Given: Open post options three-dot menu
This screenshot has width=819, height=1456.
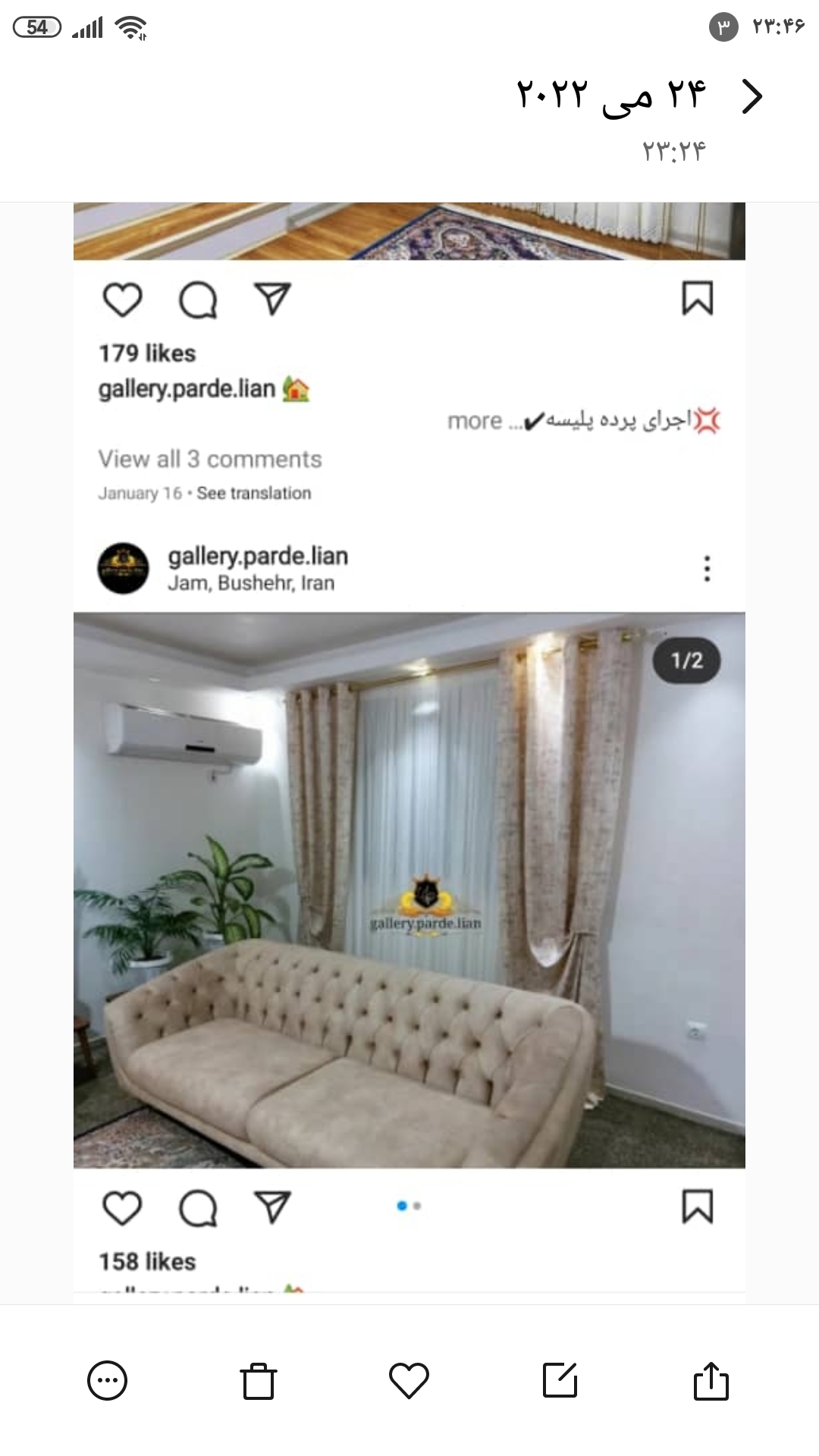Looking at the screenshot, I should coord(707,568).
